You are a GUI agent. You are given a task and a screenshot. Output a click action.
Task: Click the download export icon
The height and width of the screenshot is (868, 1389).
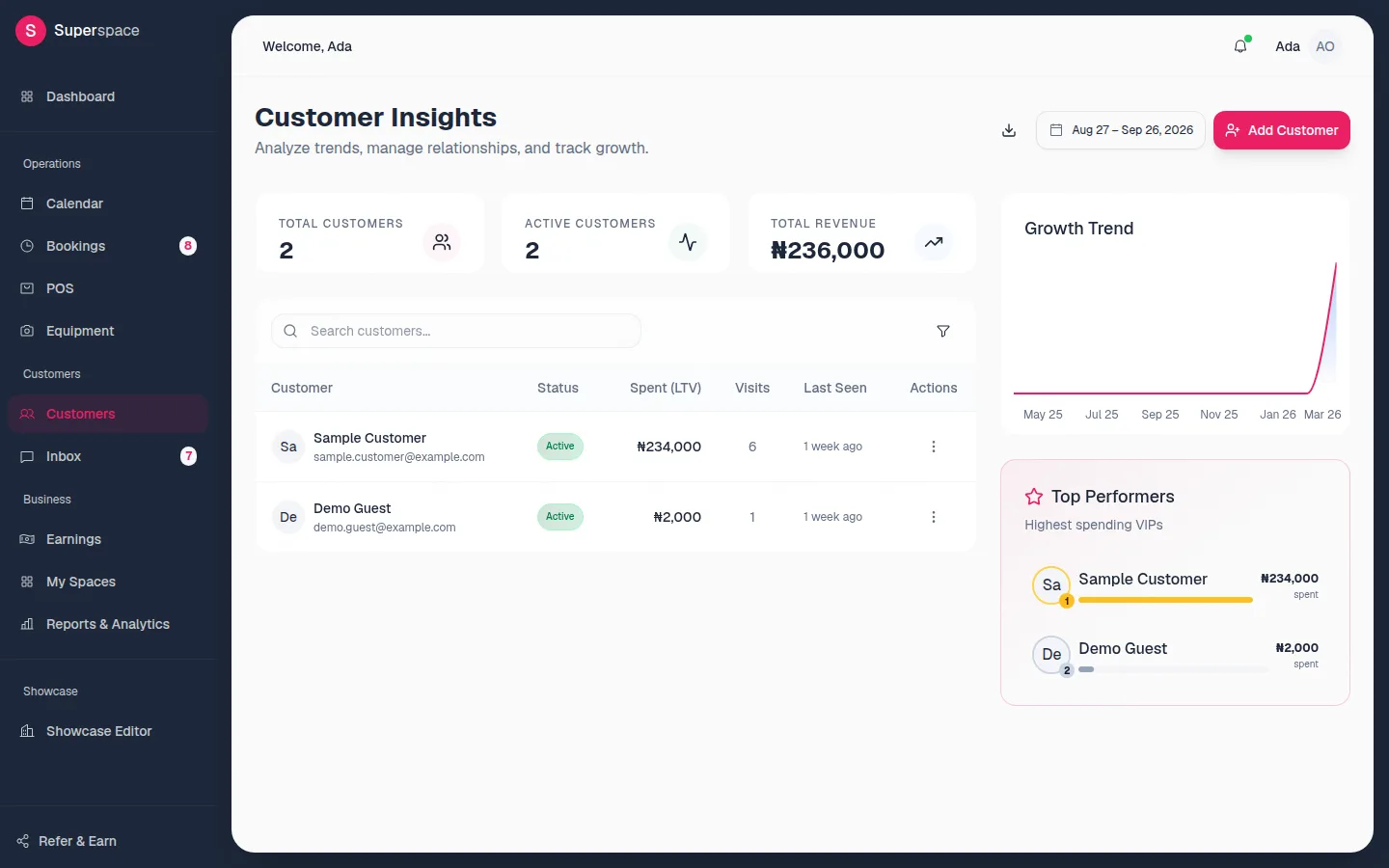[x=1009, y=130]
